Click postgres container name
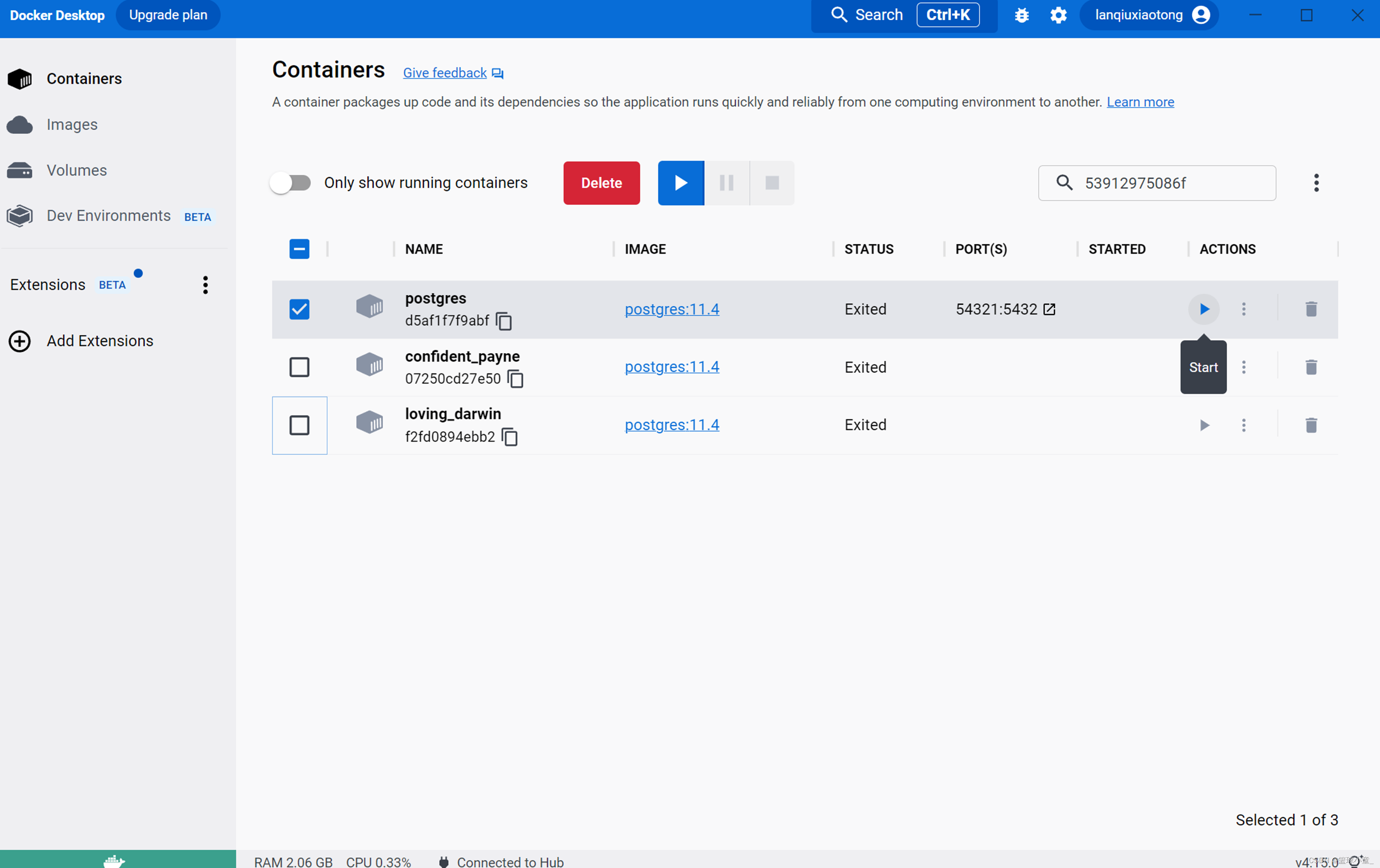The width and height of the screenshot is (1380, 868). [436, 298]
